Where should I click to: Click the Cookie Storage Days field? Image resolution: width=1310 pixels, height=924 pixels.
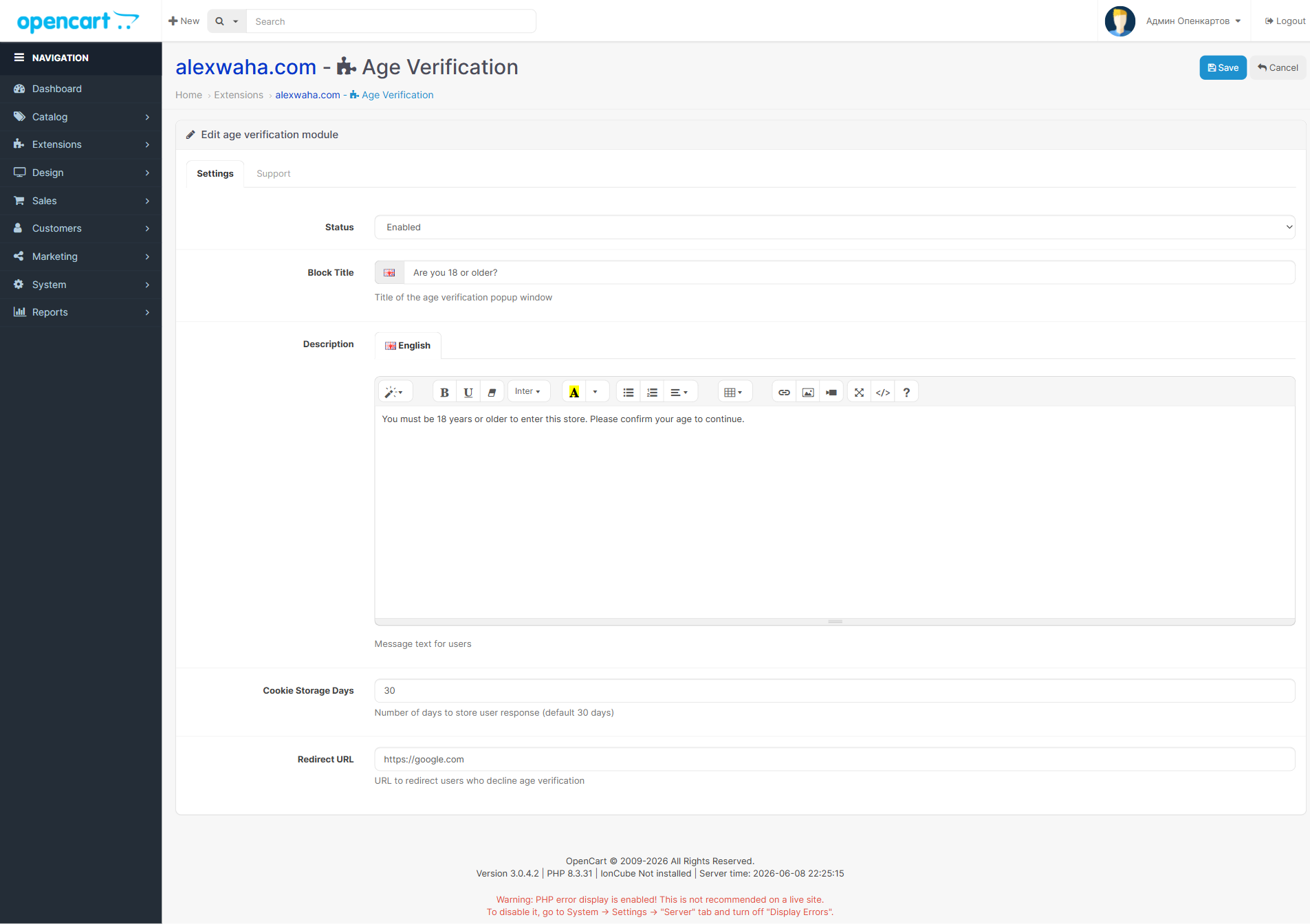(834, 690)
